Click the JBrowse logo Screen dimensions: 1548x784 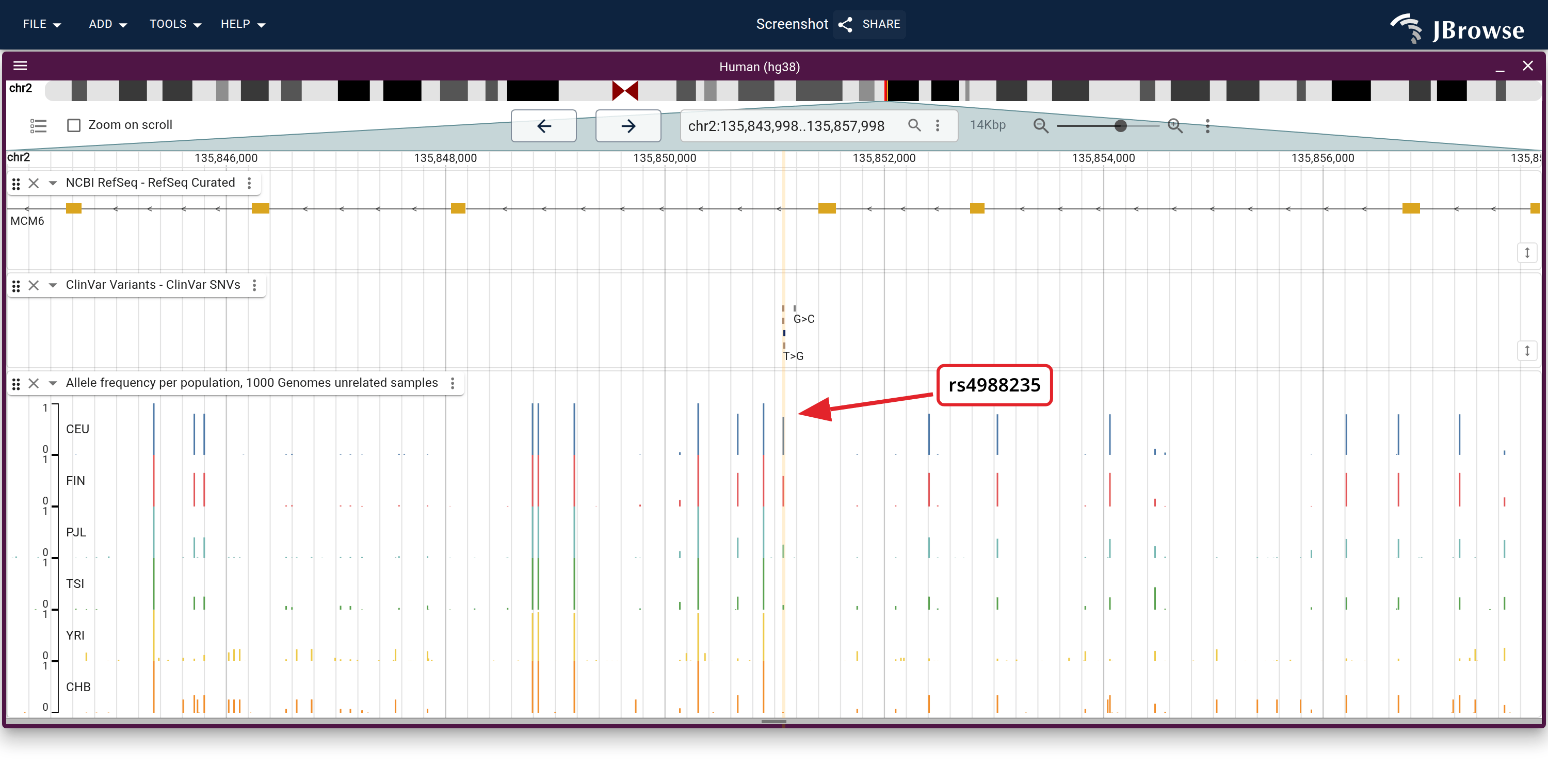tap(1457, 28)
